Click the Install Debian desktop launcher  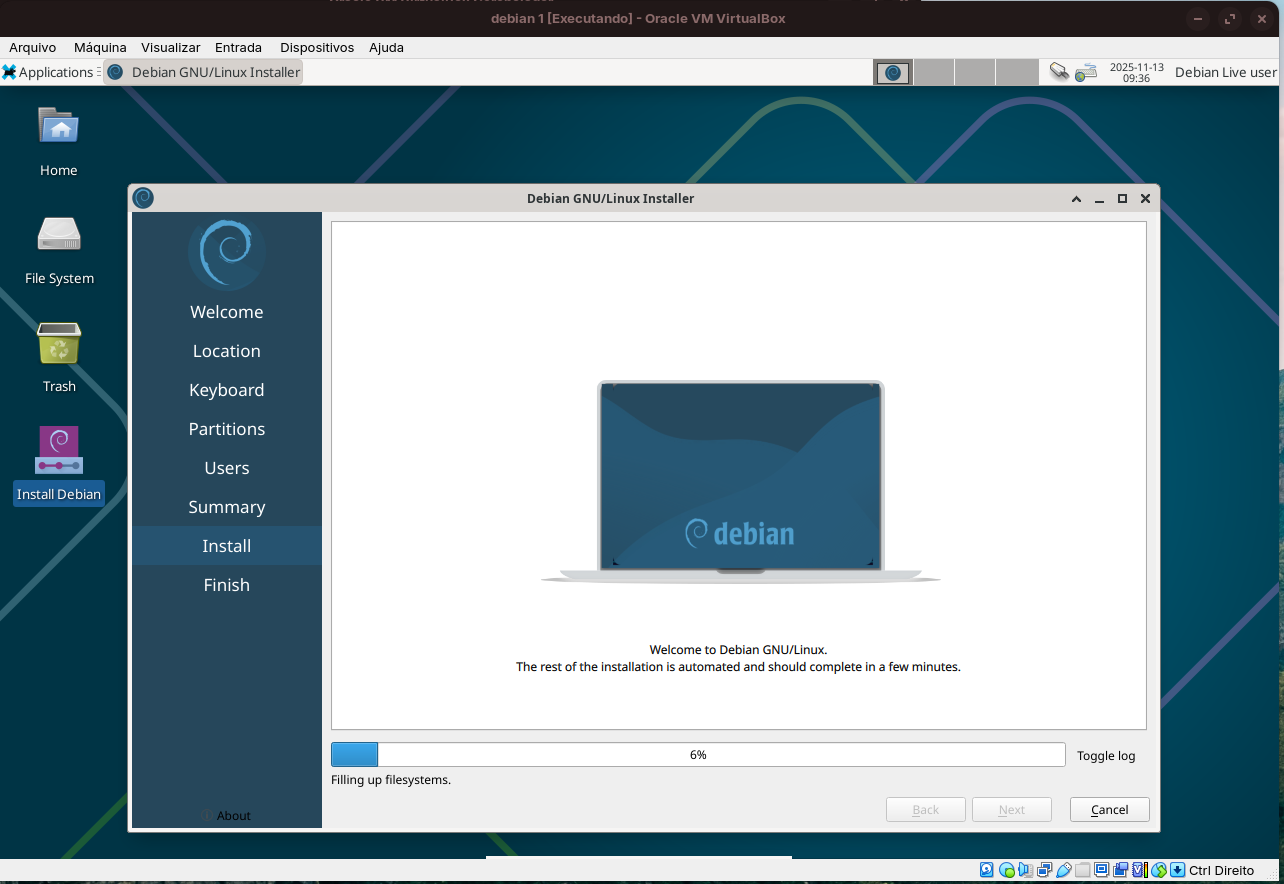coord(59,452)
